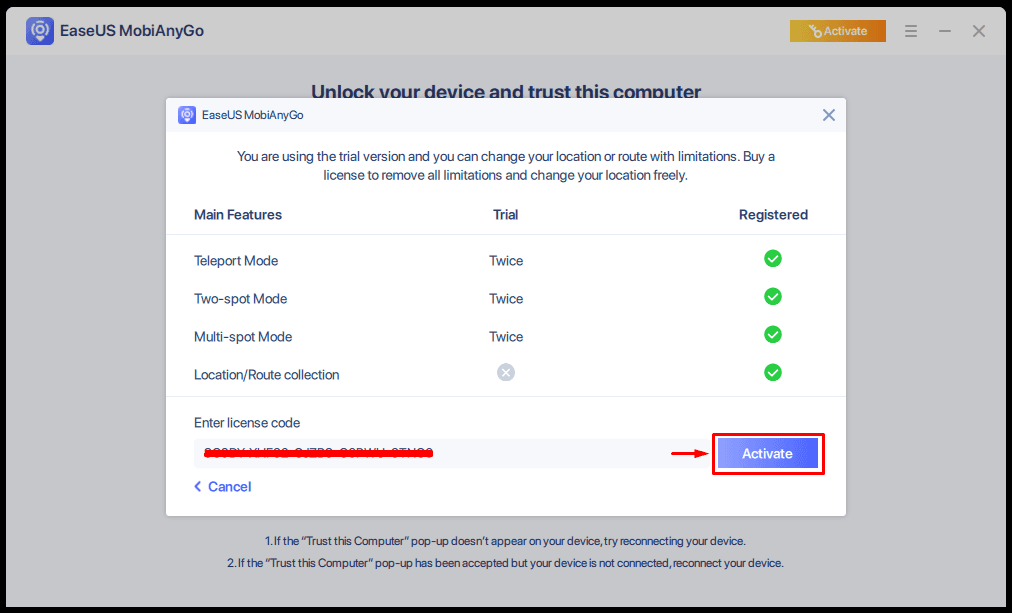Screen dimensions: 1012x613
Task: Click the green check for Multi-spot Mode
Action: tap(773, 335)
